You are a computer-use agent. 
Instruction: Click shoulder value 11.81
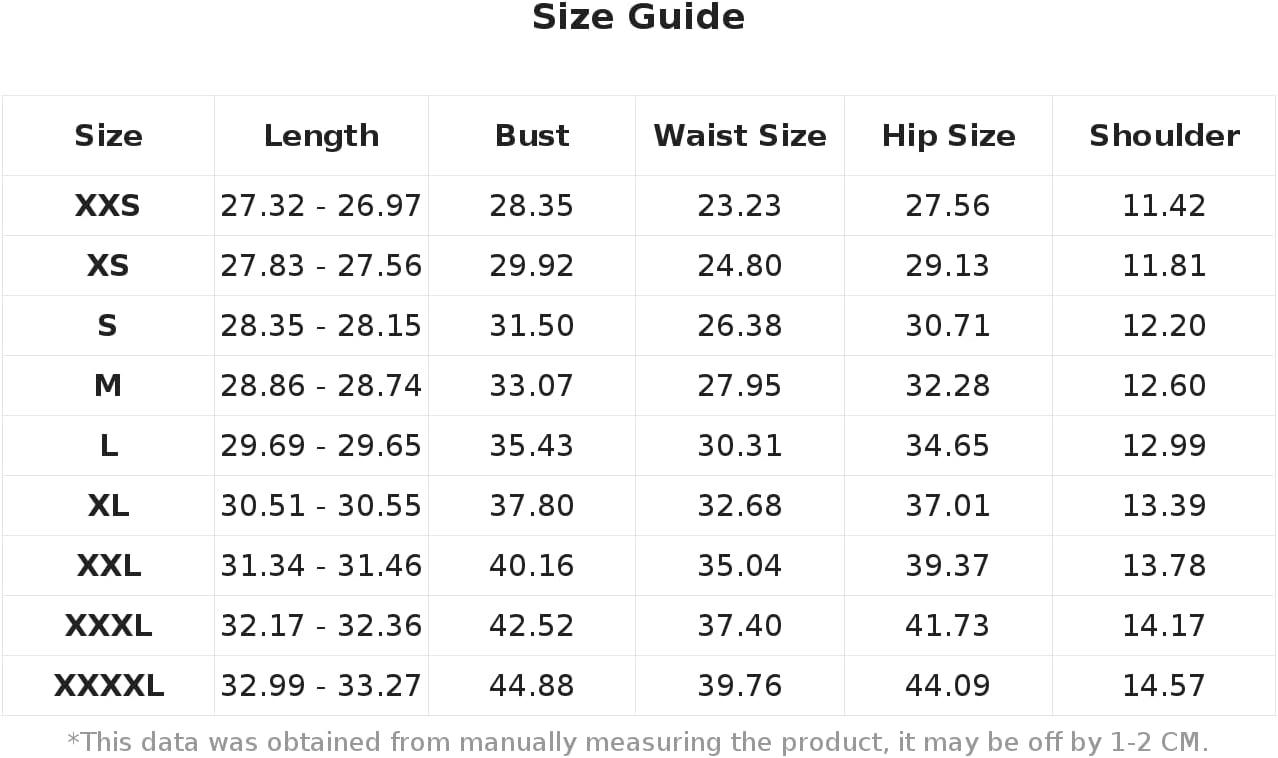click(x=1164, y=266)
